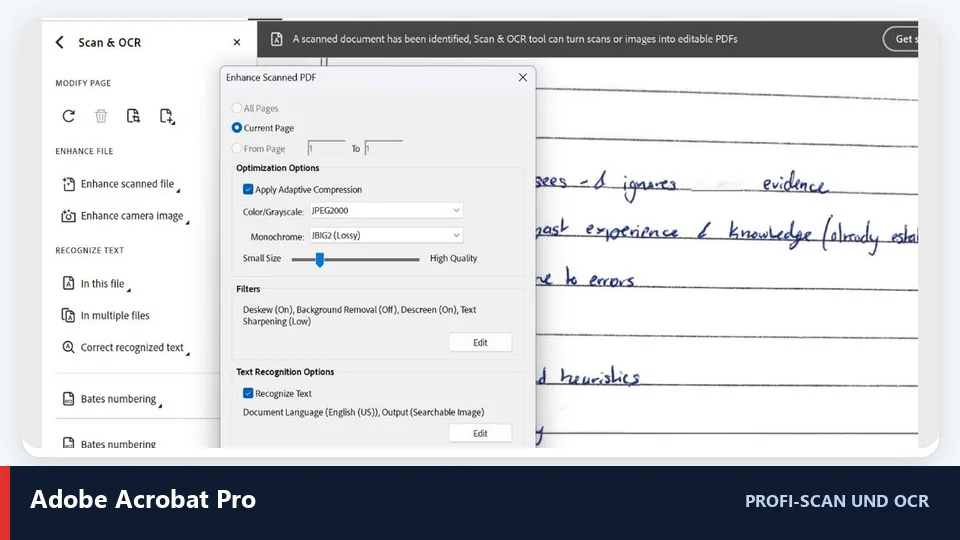Screen dimensions: 960x540
Task: Go back from Scan & OCR panel
Action: click(59, 42)
